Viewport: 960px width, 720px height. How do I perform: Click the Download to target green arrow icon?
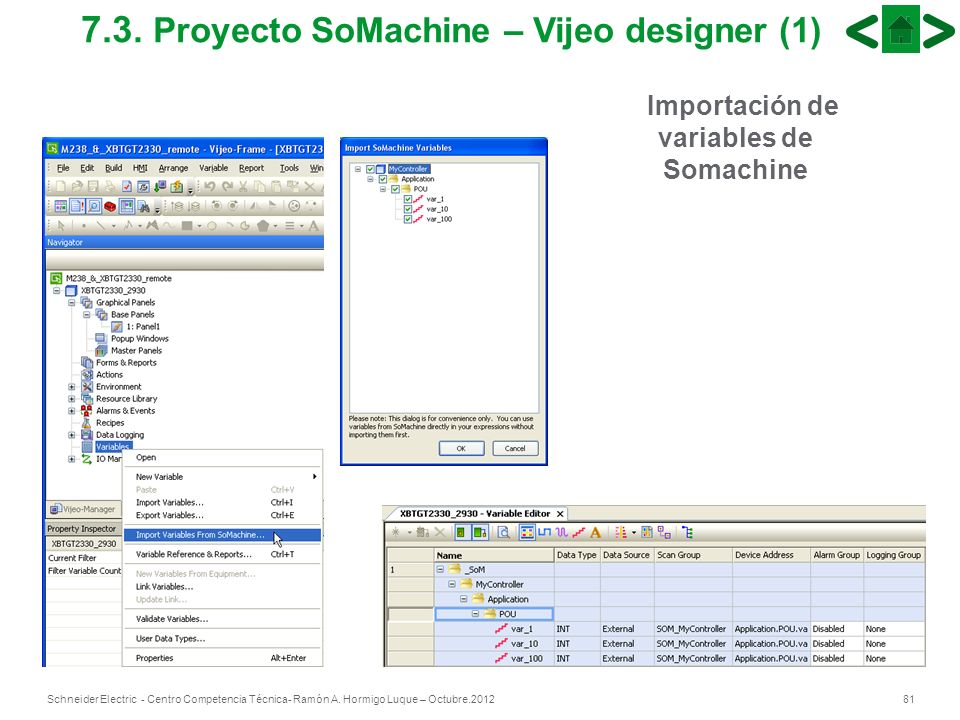click(160, 187)
